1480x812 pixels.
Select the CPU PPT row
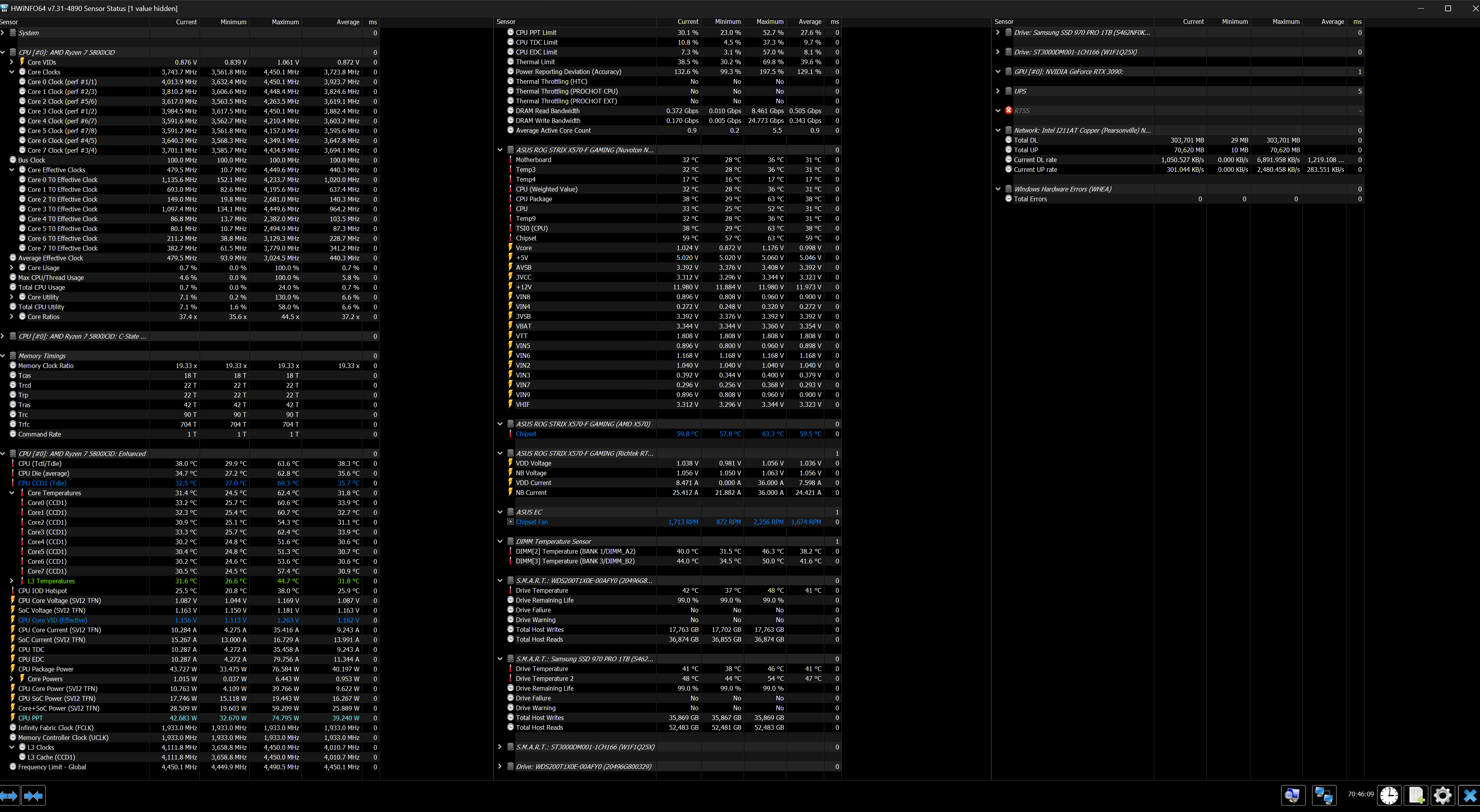click(x=189, y=718)
